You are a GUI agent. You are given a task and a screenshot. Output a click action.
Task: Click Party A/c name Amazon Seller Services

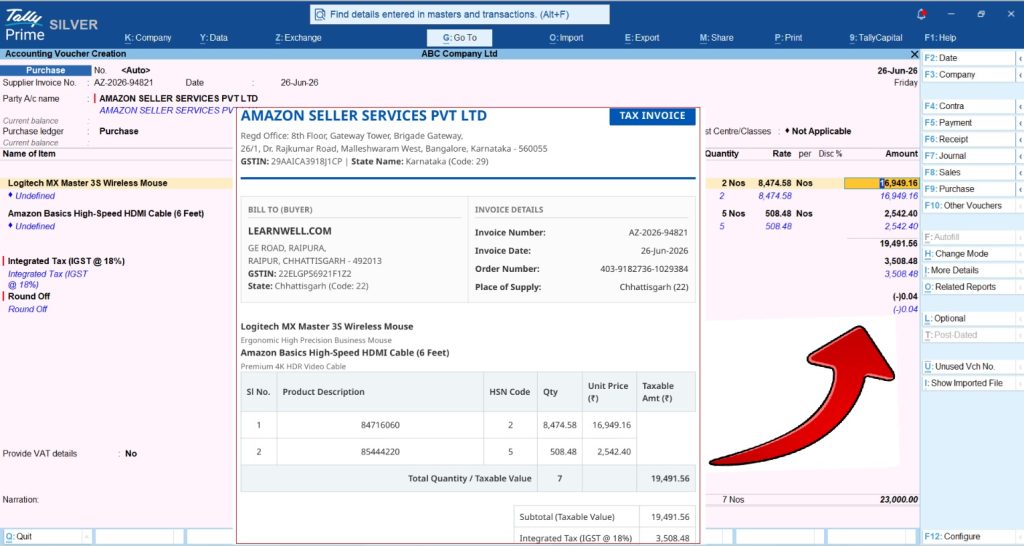coord(178,99)
